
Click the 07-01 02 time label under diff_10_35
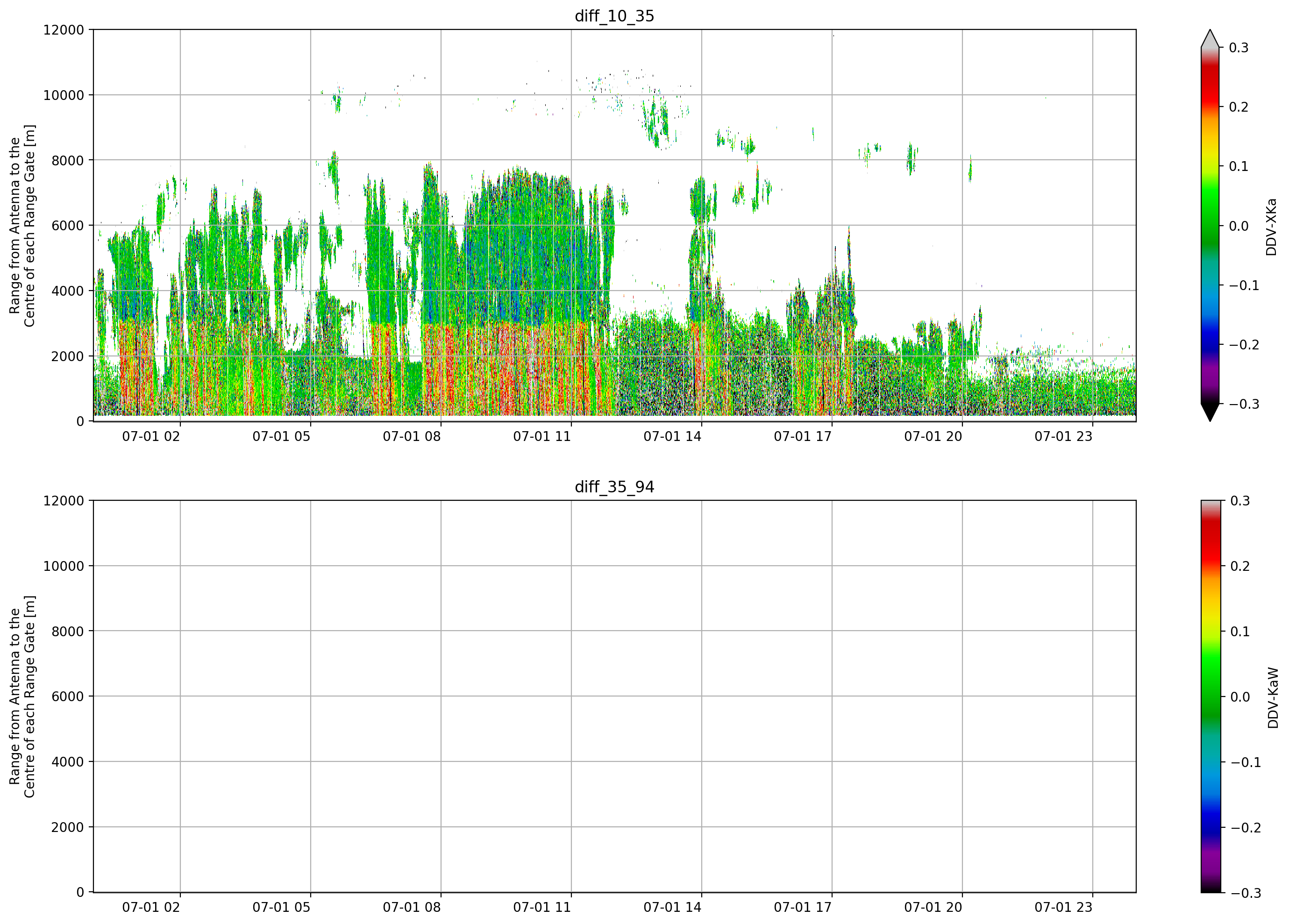tap(151, 436)
